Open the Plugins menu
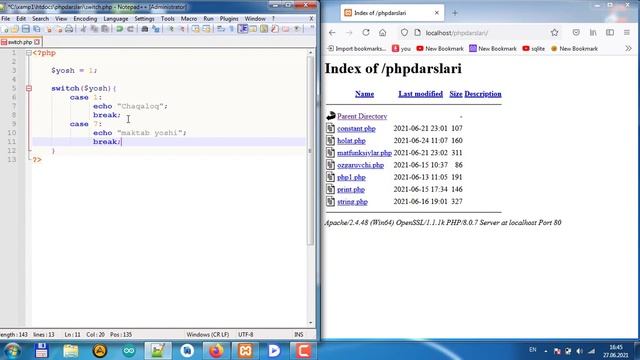The image size is (640, 360). coord(229,19)
